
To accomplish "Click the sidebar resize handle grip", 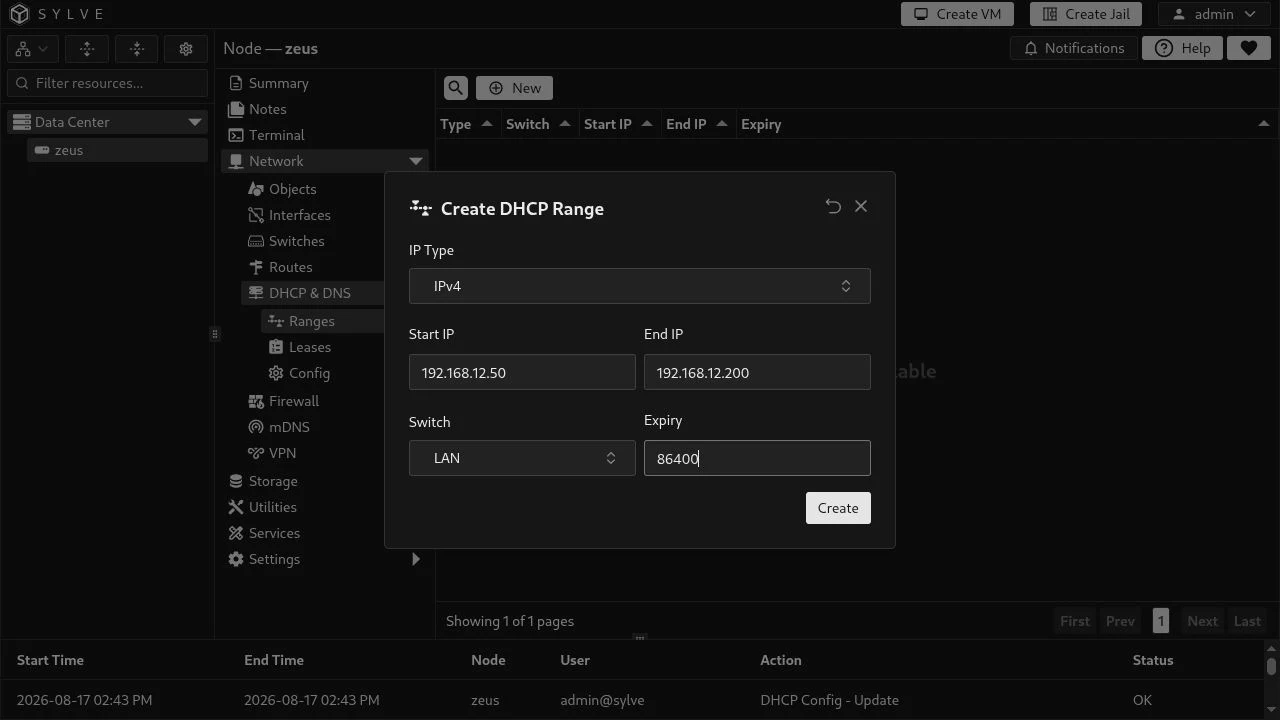I will tap(214, 334).
